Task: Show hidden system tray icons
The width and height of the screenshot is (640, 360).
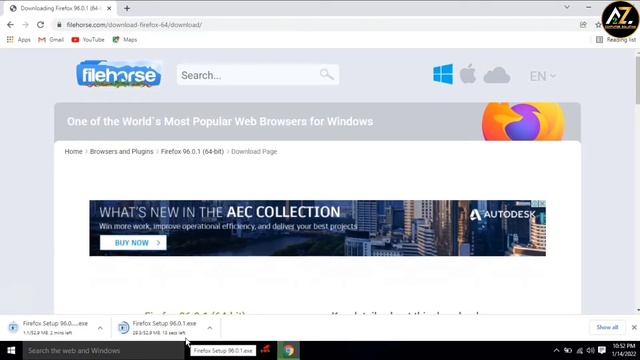Action: click(556, 351)
